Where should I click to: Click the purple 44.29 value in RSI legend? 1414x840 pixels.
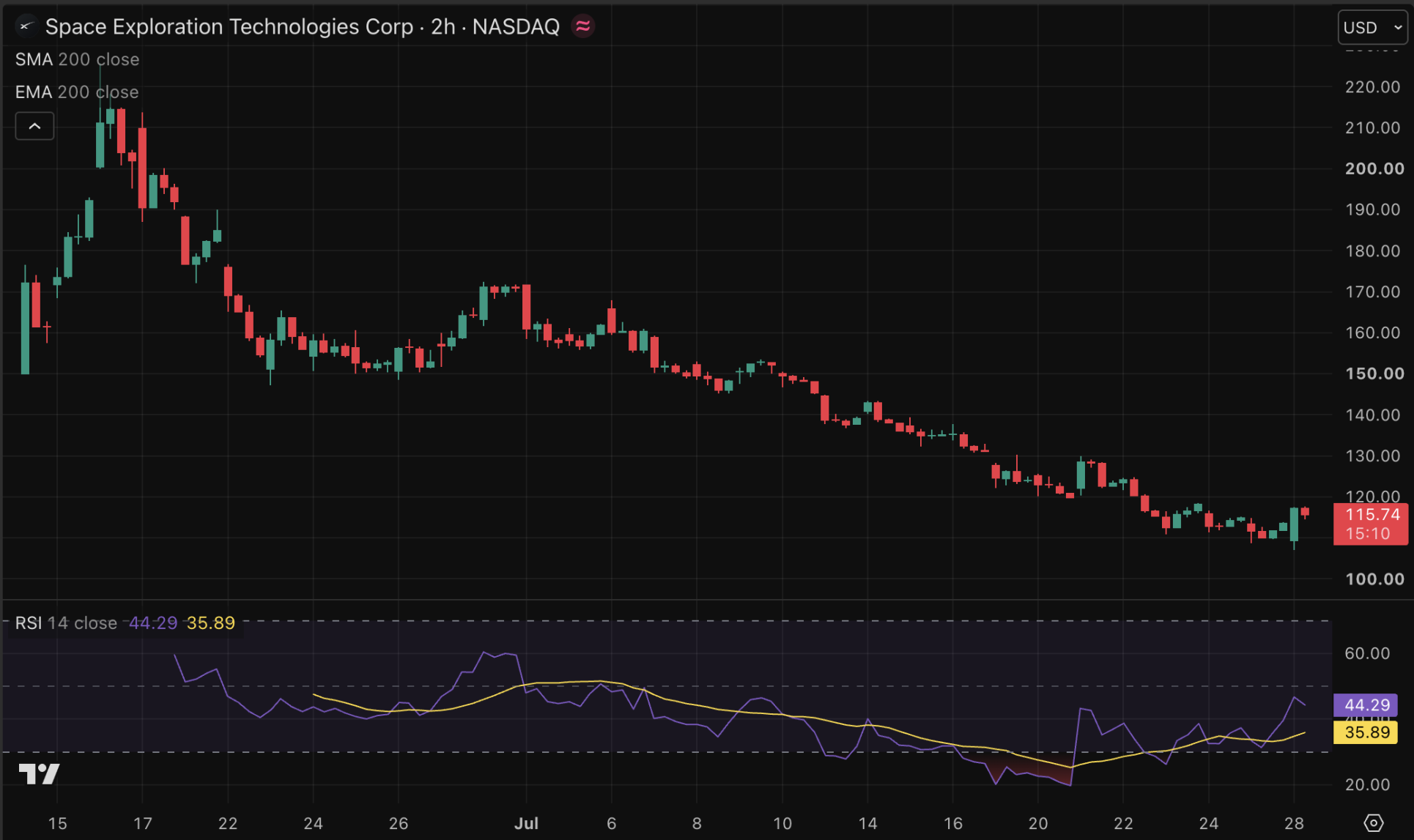(x=153, y=623)
